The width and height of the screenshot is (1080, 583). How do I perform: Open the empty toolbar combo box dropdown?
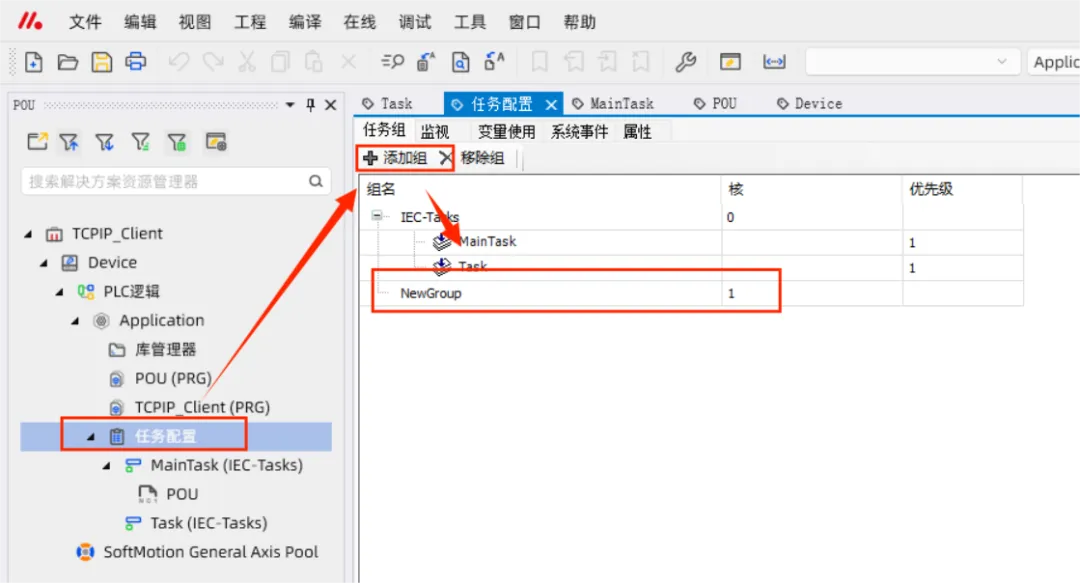pyautogui.click(x=1001, y=61)
